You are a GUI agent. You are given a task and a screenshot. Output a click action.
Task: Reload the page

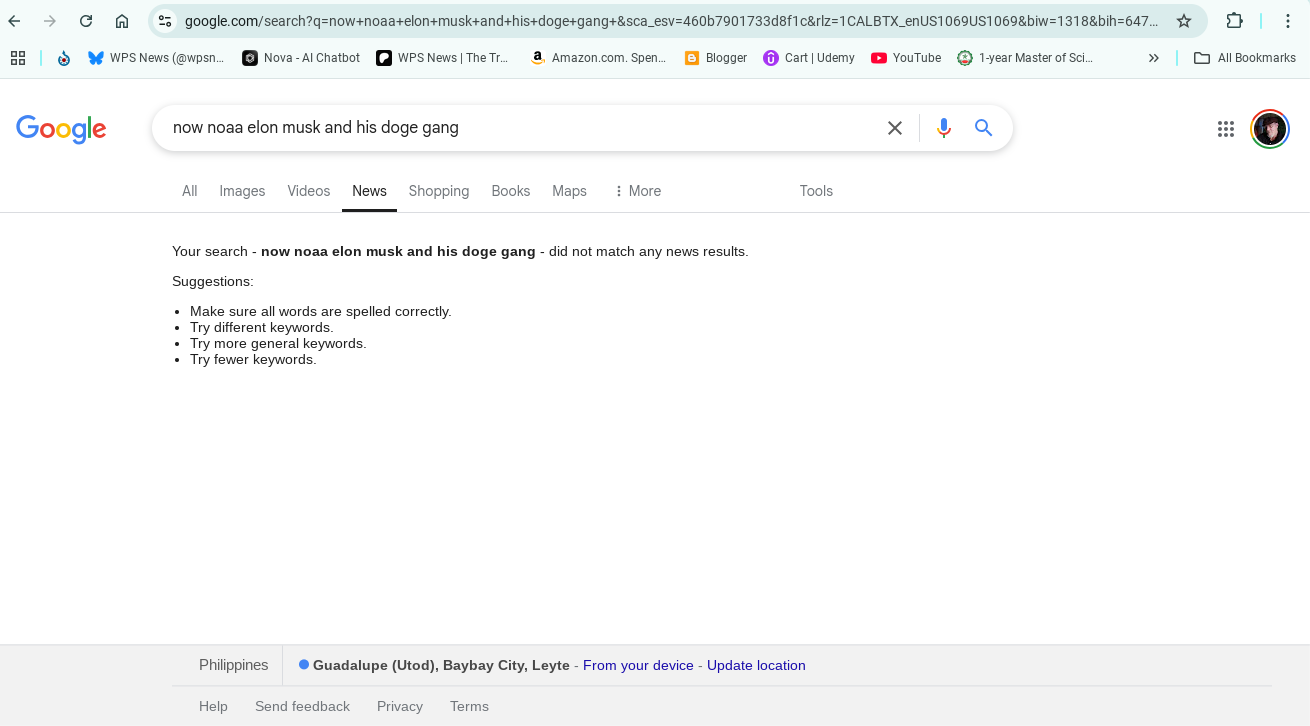(86, 21)
